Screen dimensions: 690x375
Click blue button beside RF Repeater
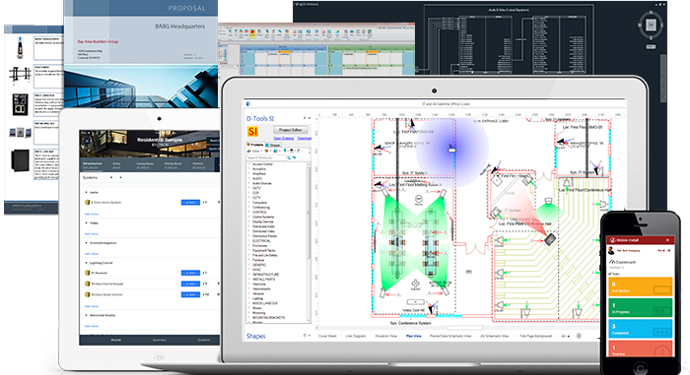191,273
